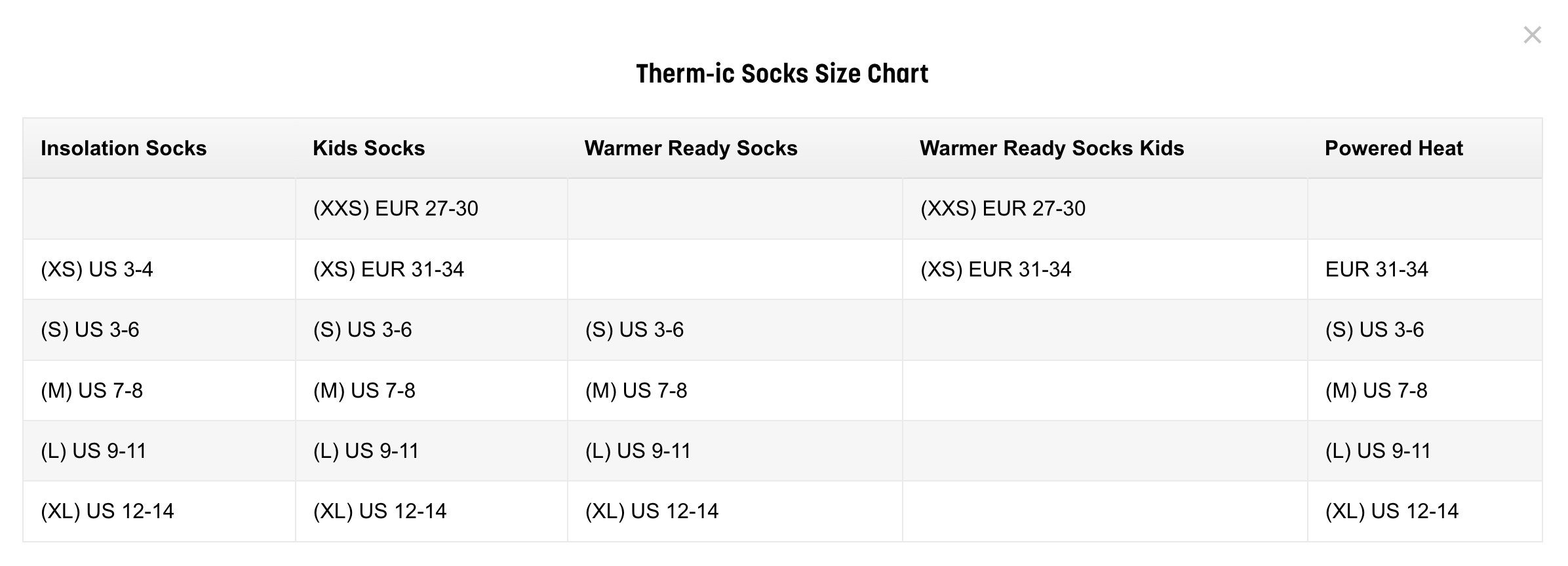The height and width of the screenshot is (566, 1568).
Task: Click Warmer Ready Socks (S) US 3-6 cell
Action: point(635,330)
